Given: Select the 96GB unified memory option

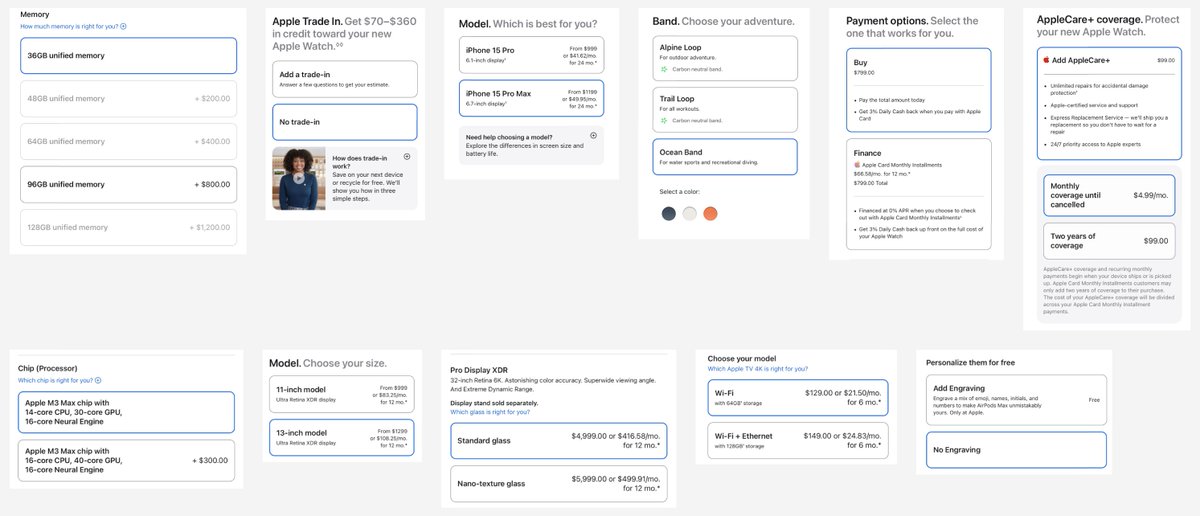Looking at the screenshot, I should coord(128,185).
